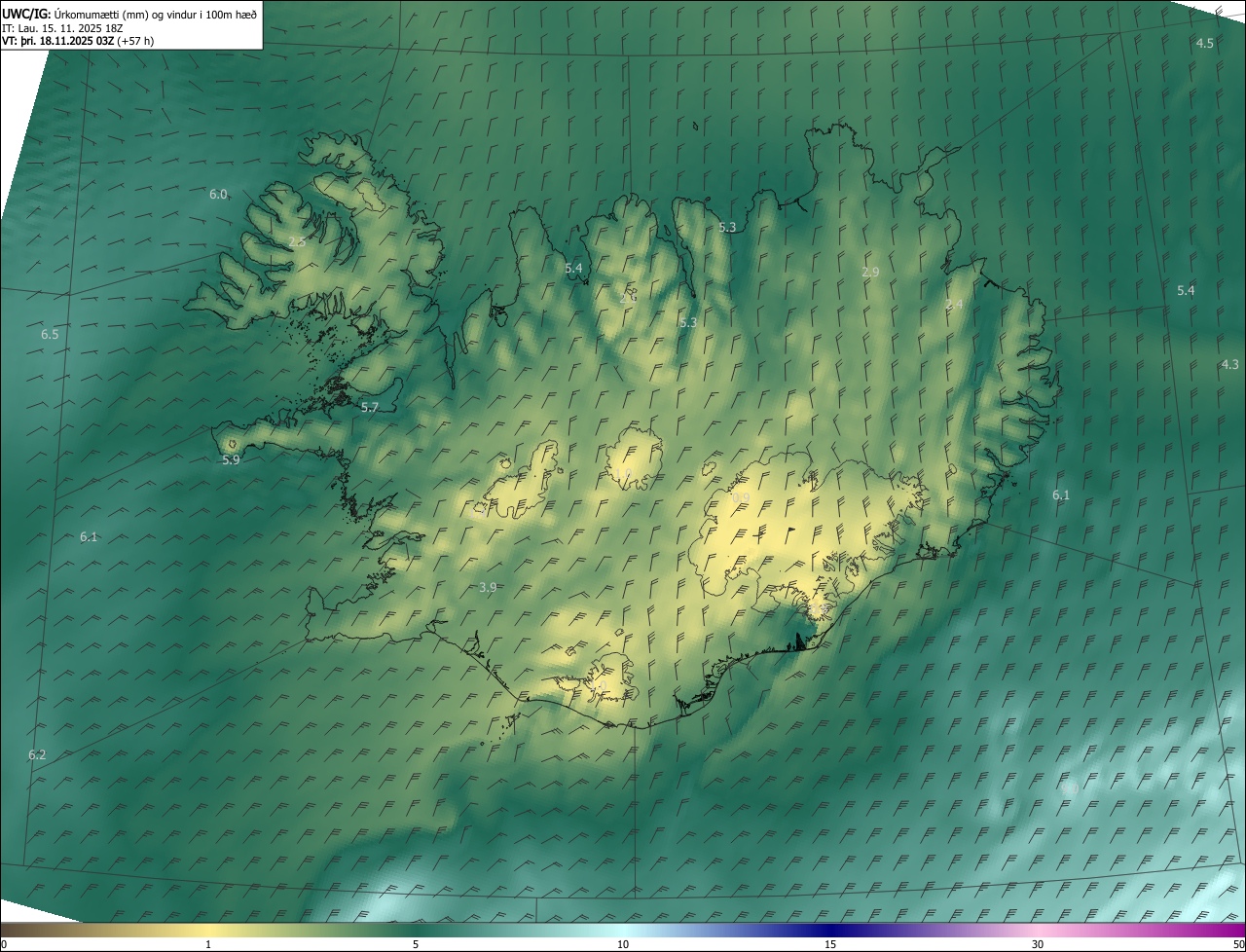
Task: Click the colorbar tick label 15
Action: (x=830, y=945)
